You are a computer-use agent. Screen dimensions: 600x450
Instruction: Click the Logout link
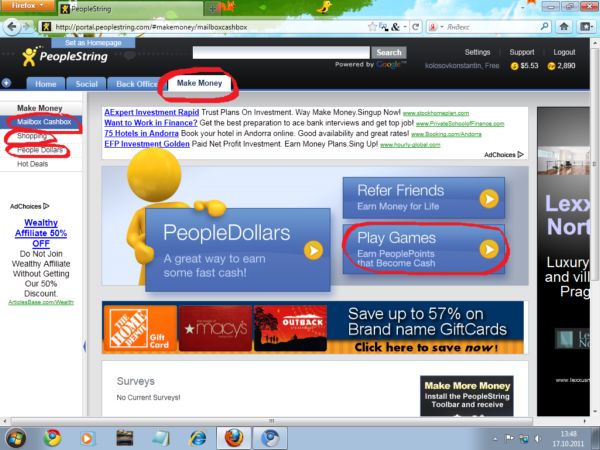click(564, 52)
